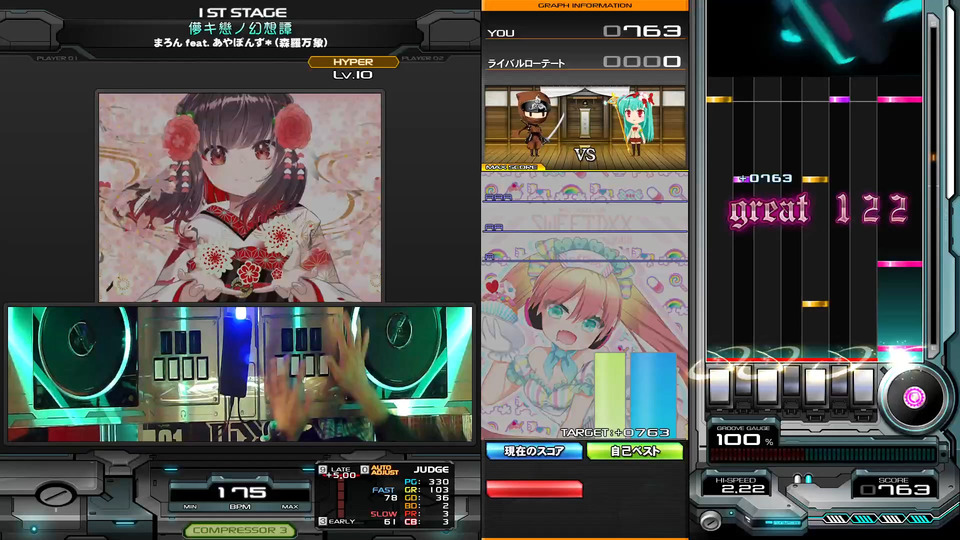Click the PG: 330 count

427,482
